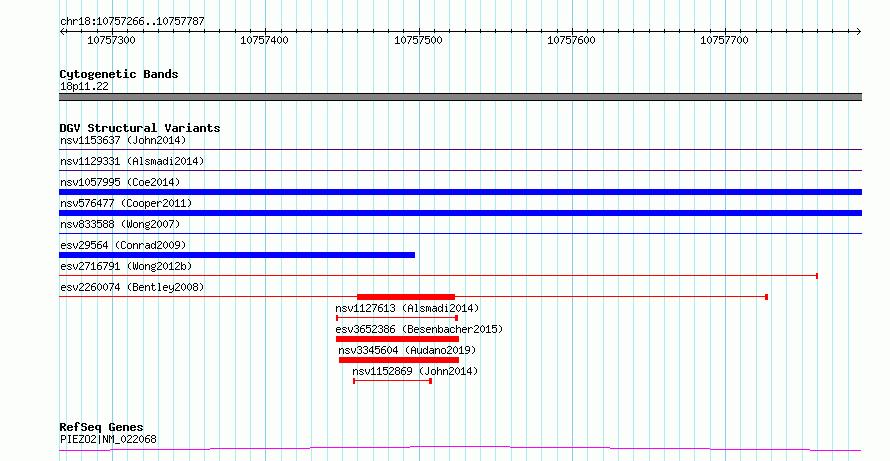Open variant esv29564 (Conrad2009) label

click(x=123, y=245)
